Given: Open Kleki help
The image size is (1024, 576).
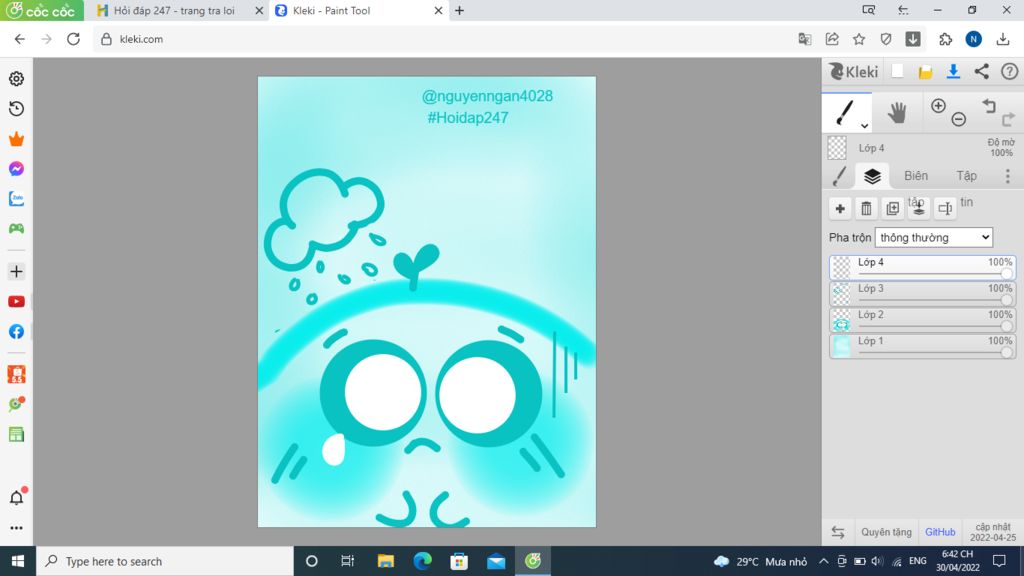Looking at the screenshot, I should pyautogui.click(x=1010, y=71).
